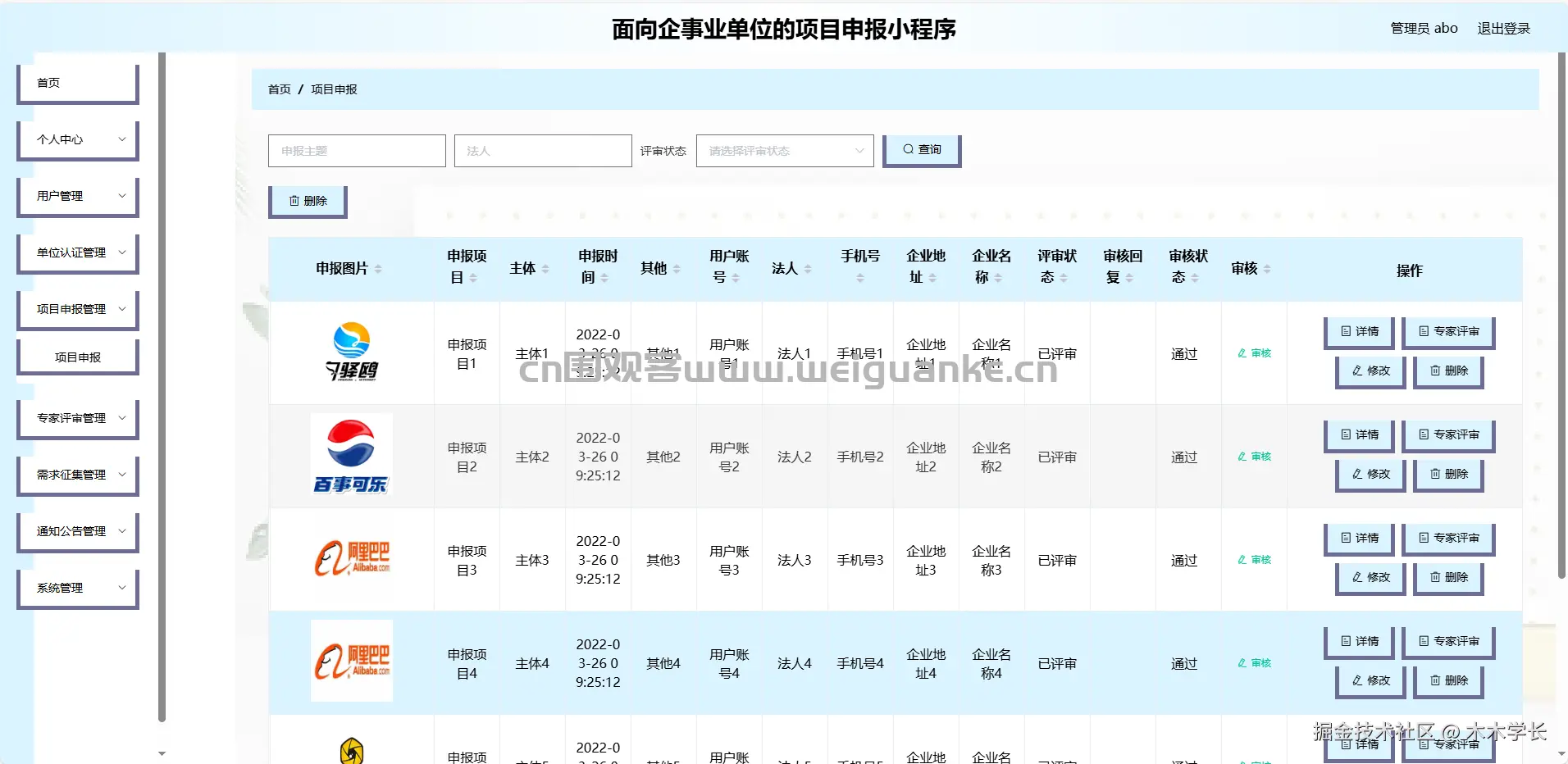Click batch 删除 button above table
This screenshot has width=1568, height=764.
(x=308, y=201)
